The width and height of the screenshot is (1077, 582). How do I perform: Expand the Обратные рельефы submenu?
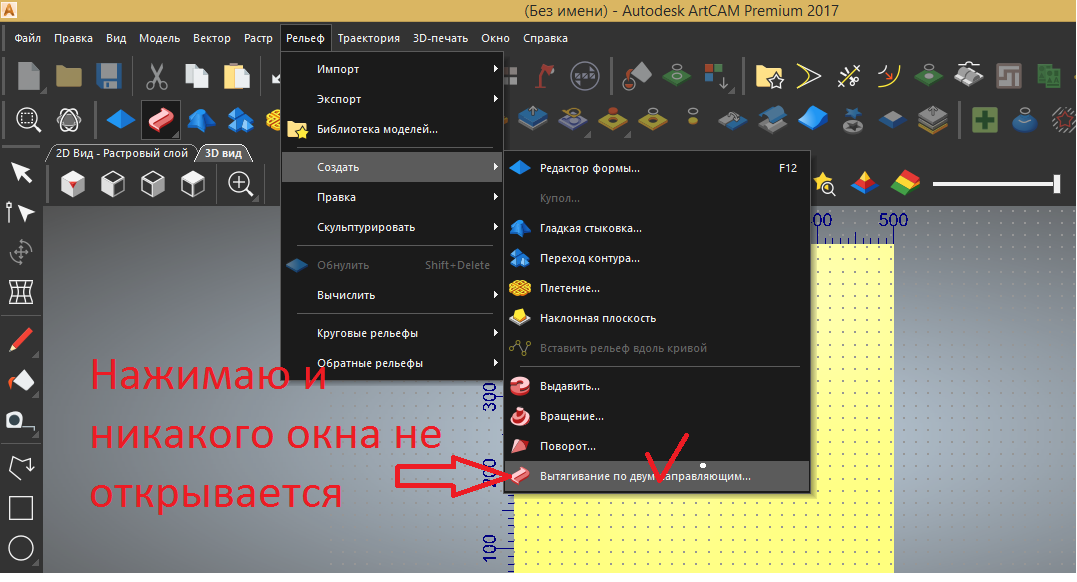click(x=392, y=363)
